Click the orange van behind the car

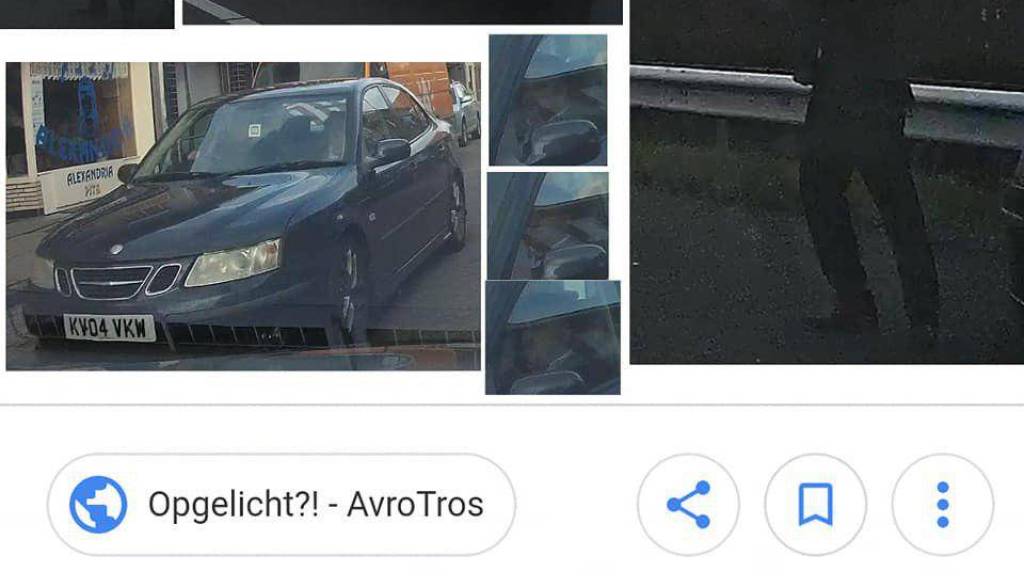[x=418, y=85]
